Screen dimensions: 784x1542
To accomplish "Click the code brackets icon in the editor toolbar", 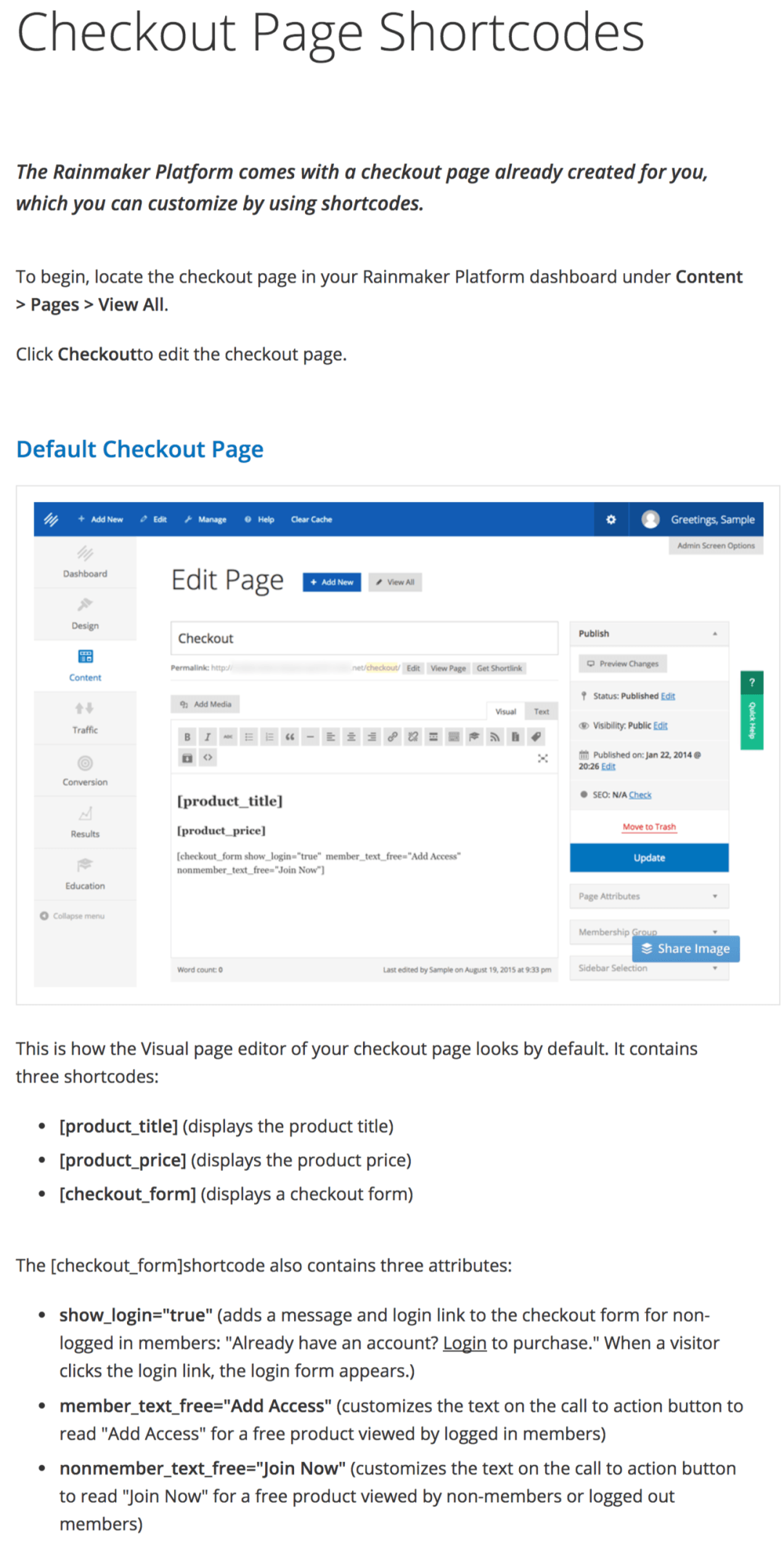I will coord(208,758).
